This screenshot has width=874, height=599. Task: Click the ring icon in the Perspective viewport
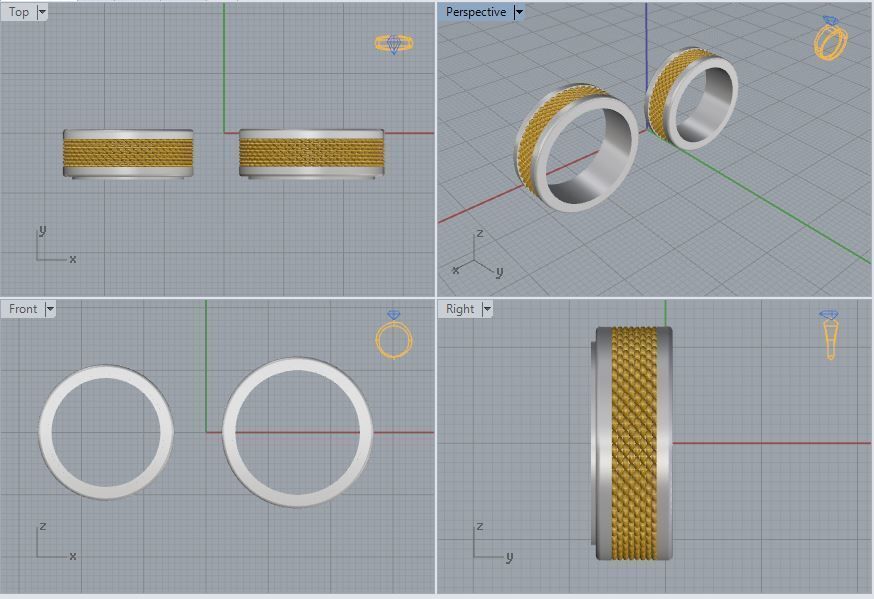click(831, 37)
